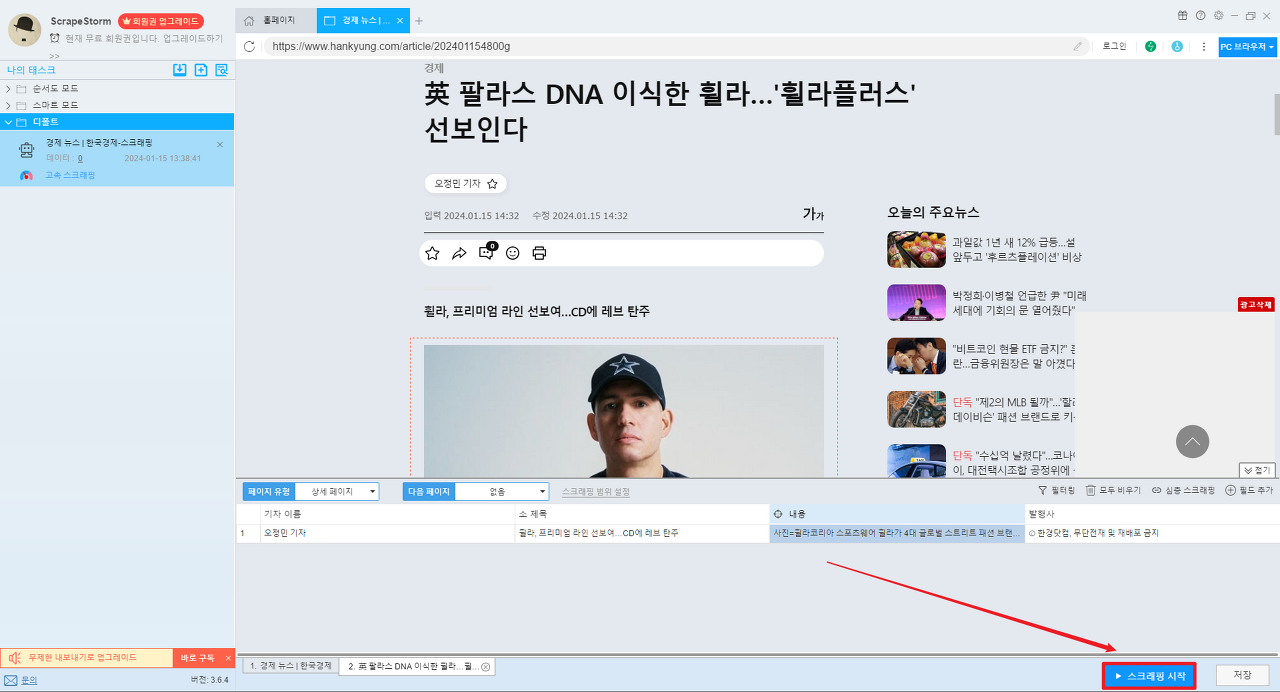The image size is (1280, 692).
Task: Click the speaker icon in upgrade banner
Action: click(14, 657)
